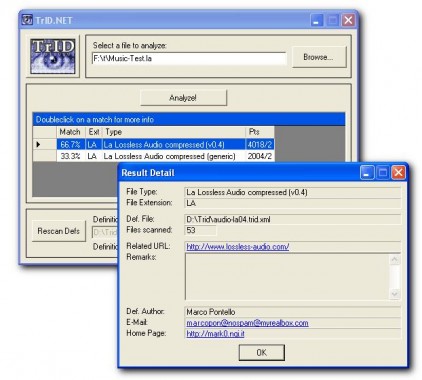
Task: Click the definitions path field beside Rescan Defs
Action: 105,232
